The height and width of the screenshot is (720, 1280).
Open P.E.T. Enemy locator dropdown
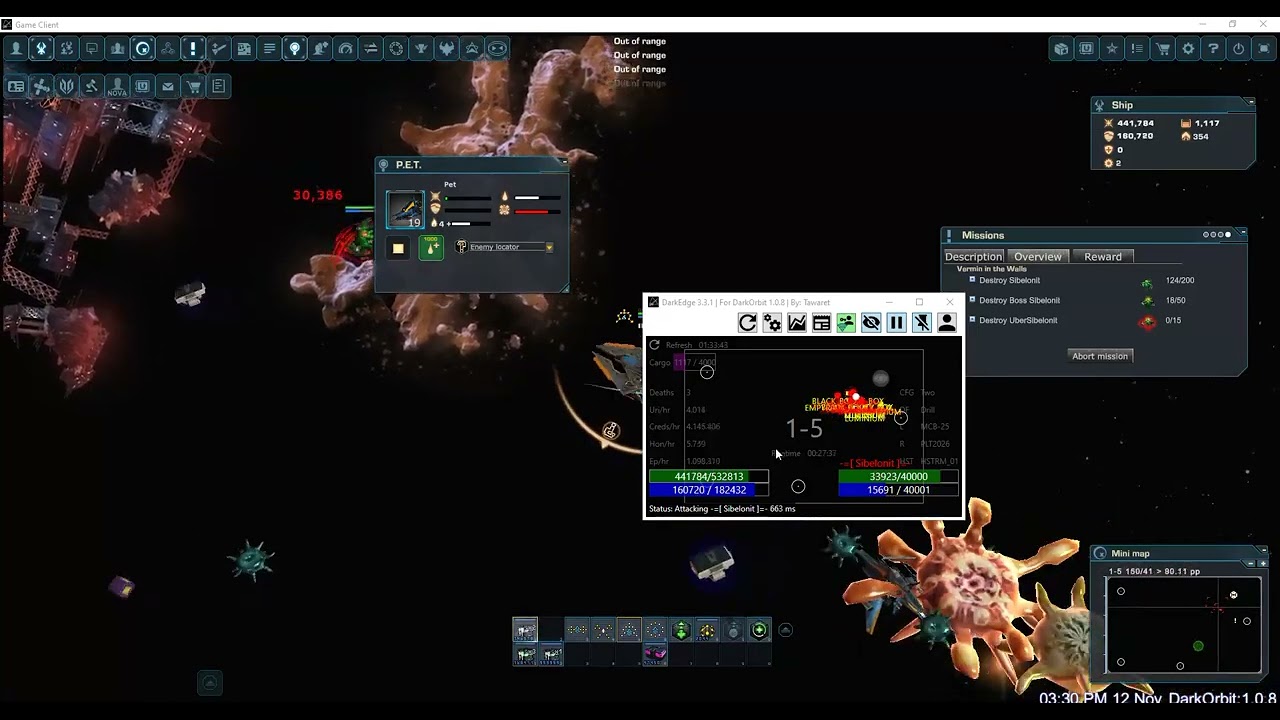coord(549,247)
